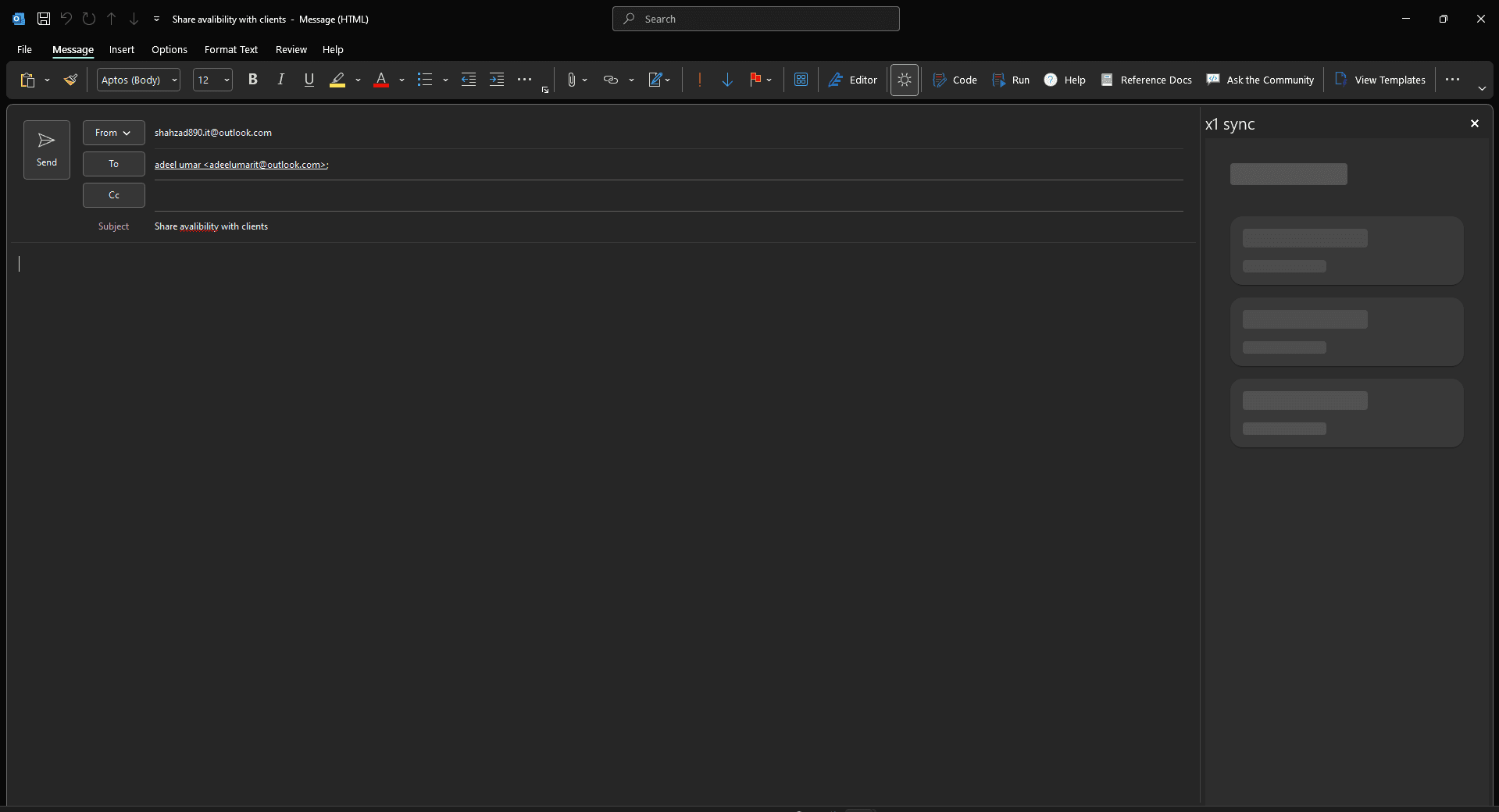Click the Save icon in title bar
The width and height of the screenshot is (1499, 812).
(44, 19)
